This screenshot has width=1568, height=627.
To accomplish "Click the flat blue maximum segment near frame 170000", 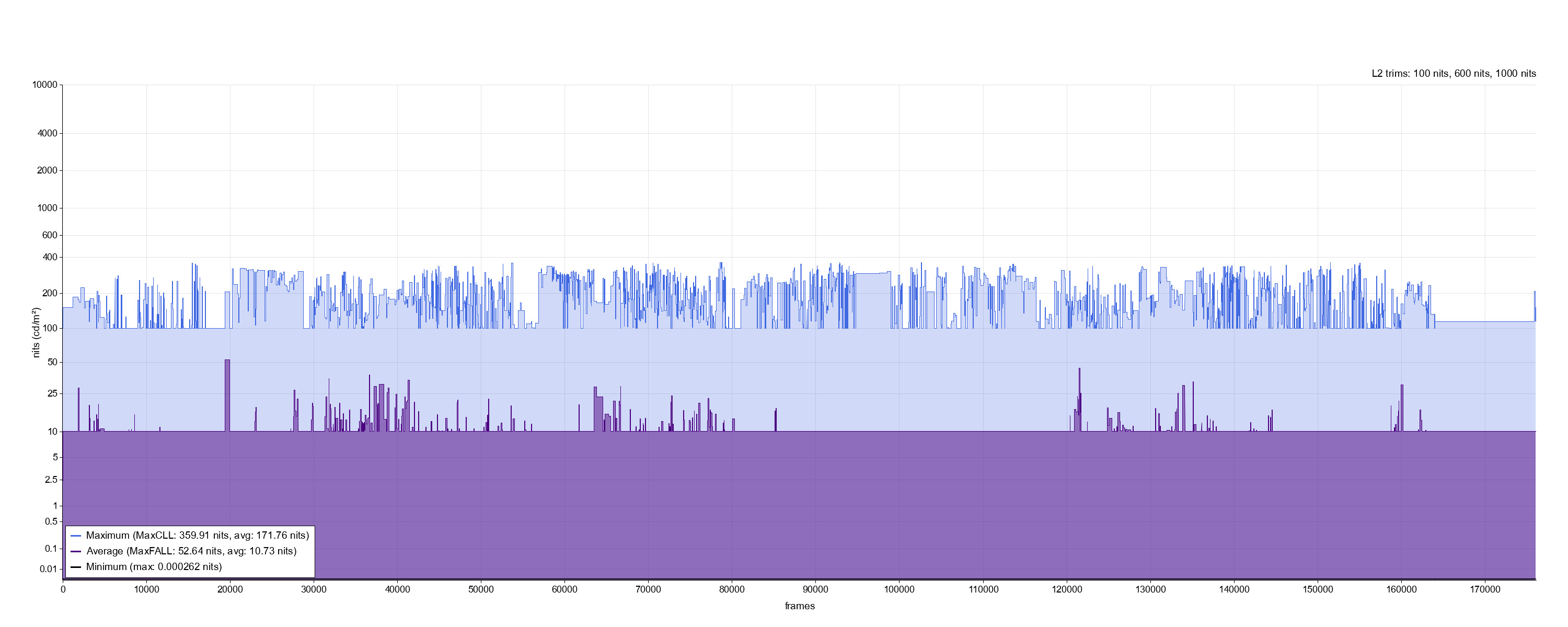I will 1485,321.
